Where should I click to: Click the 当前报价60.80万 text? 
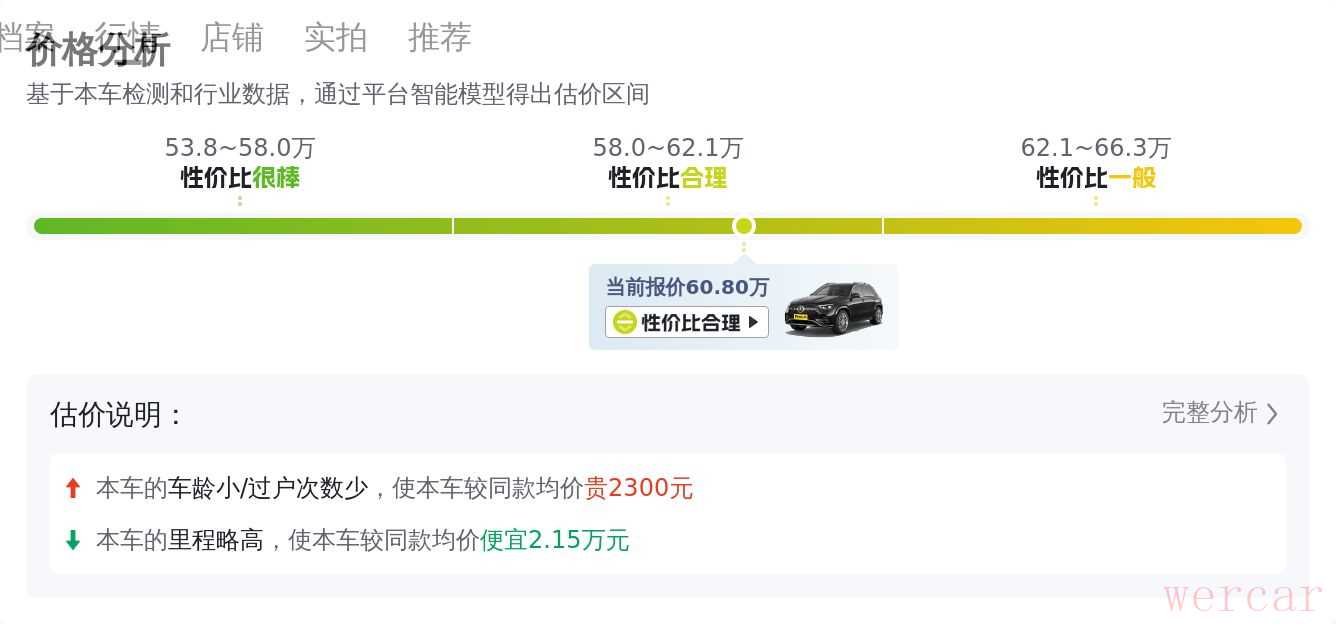click(x=687, y=287)
